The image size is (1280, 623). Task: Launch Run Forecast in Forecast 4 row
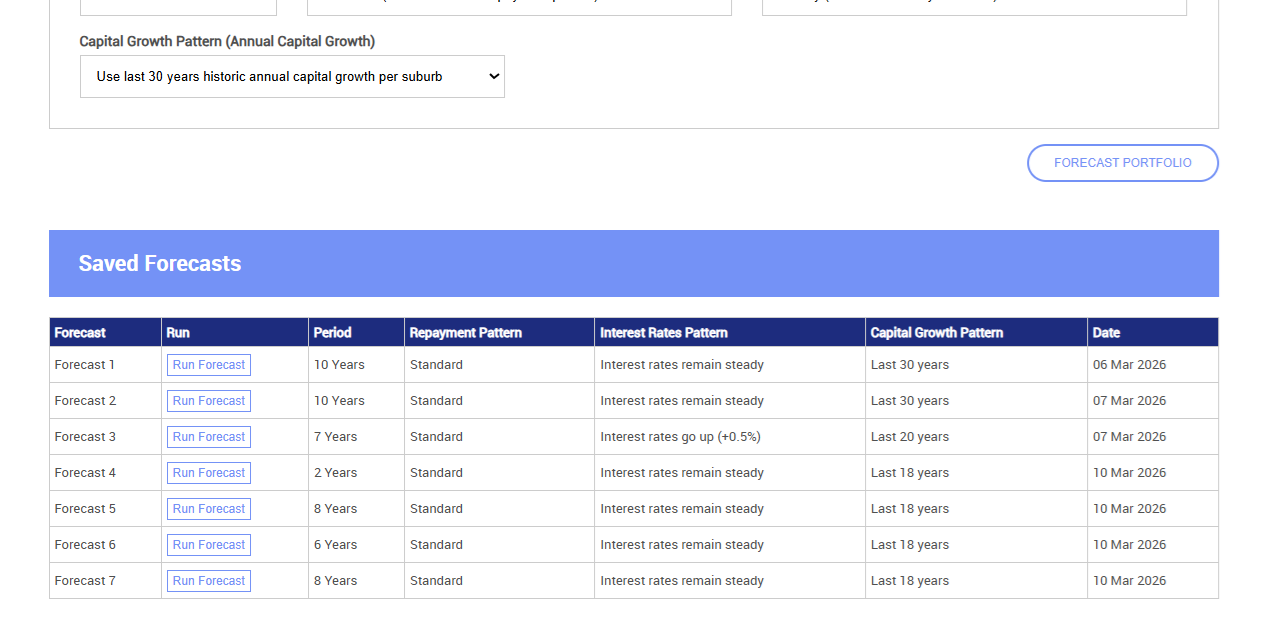pos(209,473)
